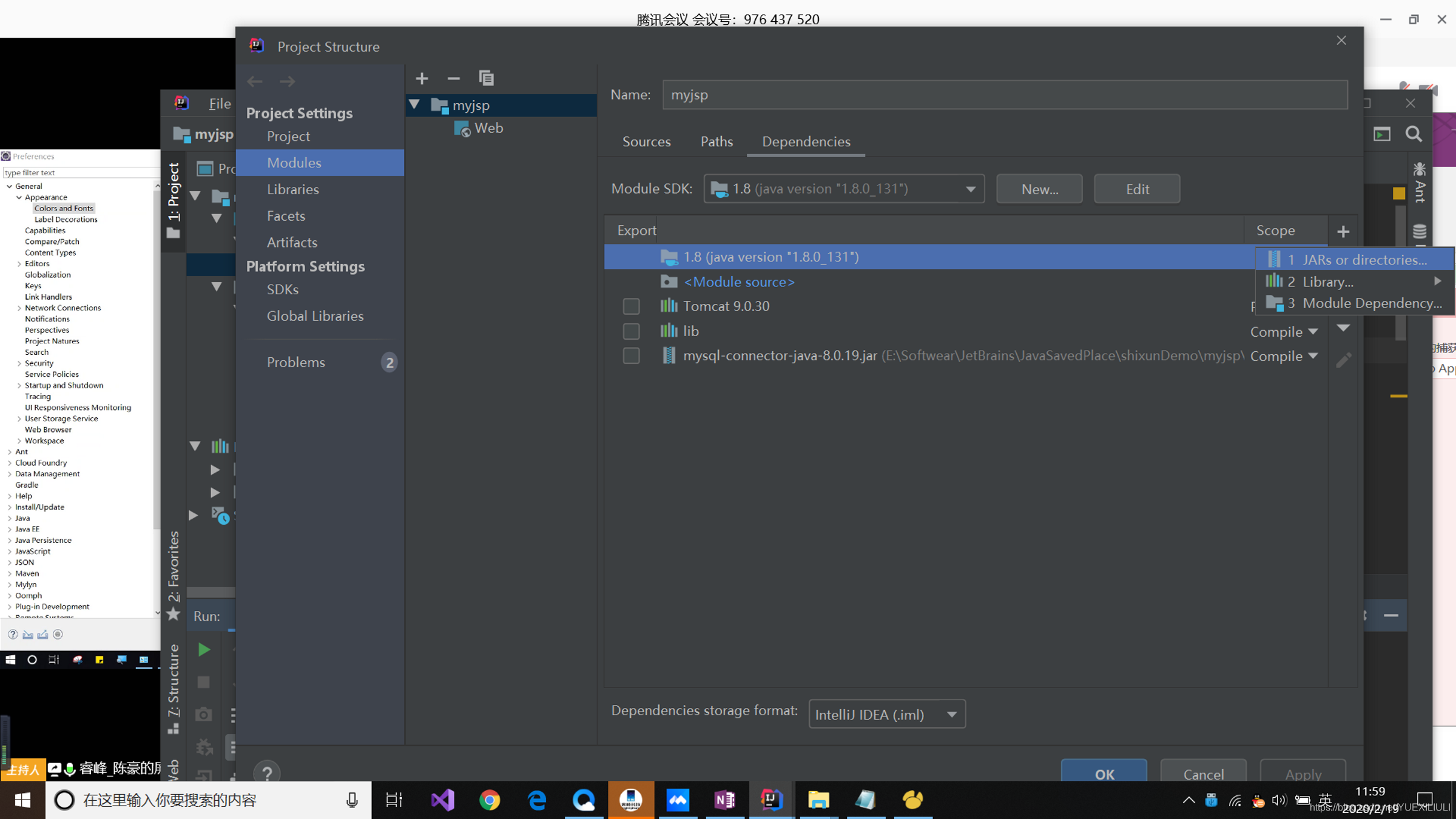Choose JARs or directories menu item
1456x819 pixels.
point(1354,260)
